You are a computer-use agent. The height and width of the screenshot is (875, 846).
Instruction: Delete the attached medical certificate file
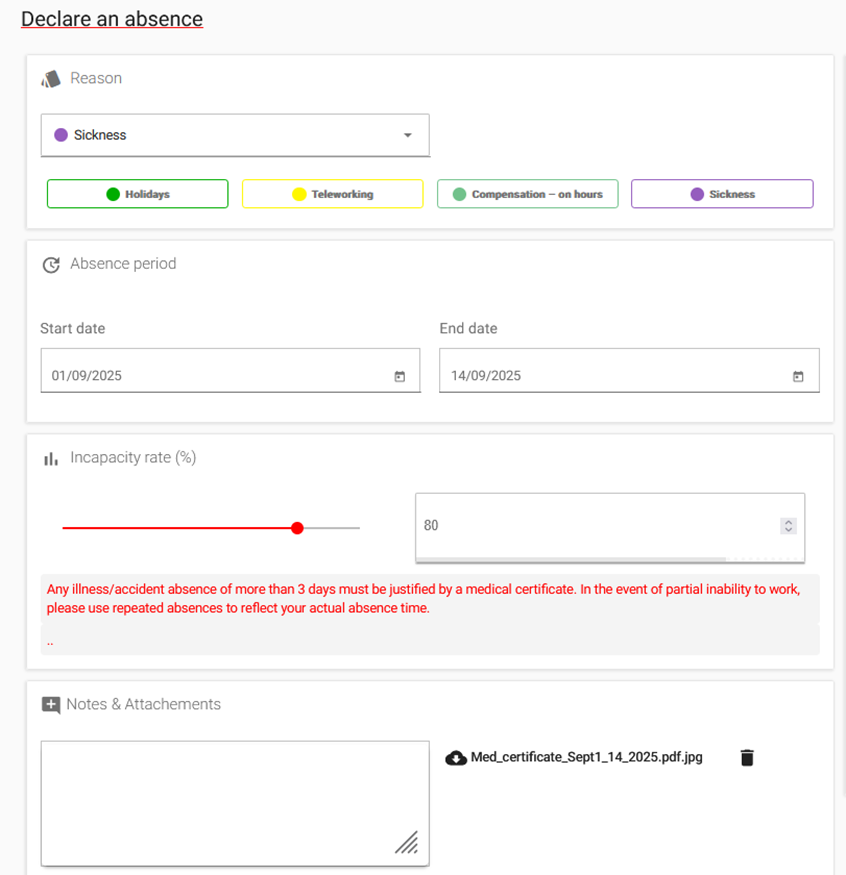[x=747, y=758]
